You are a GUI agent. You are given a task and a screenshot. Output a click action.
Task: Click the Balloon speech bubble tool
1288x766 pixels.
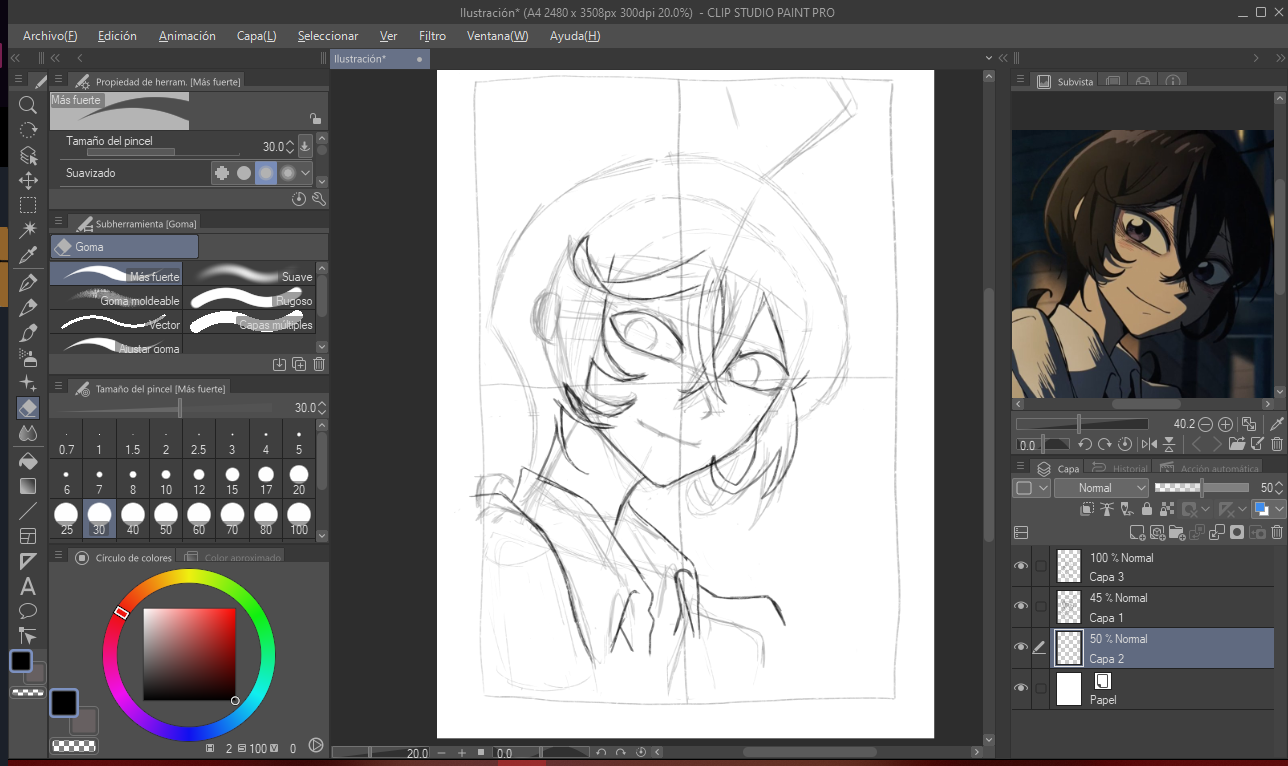pyautogui.click(x=28, y=610)
